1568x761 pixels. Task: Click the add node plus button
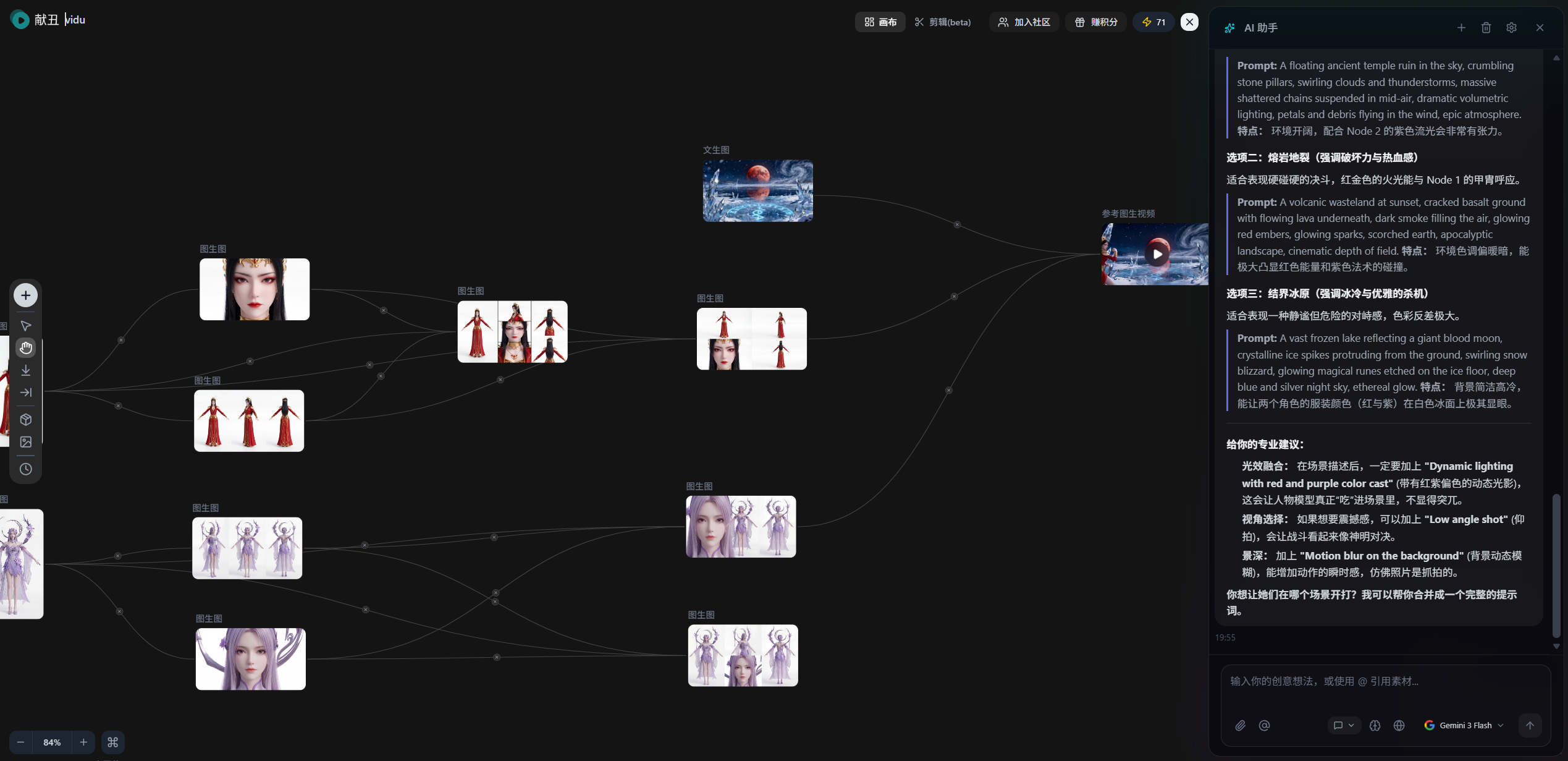pos(26,295)
